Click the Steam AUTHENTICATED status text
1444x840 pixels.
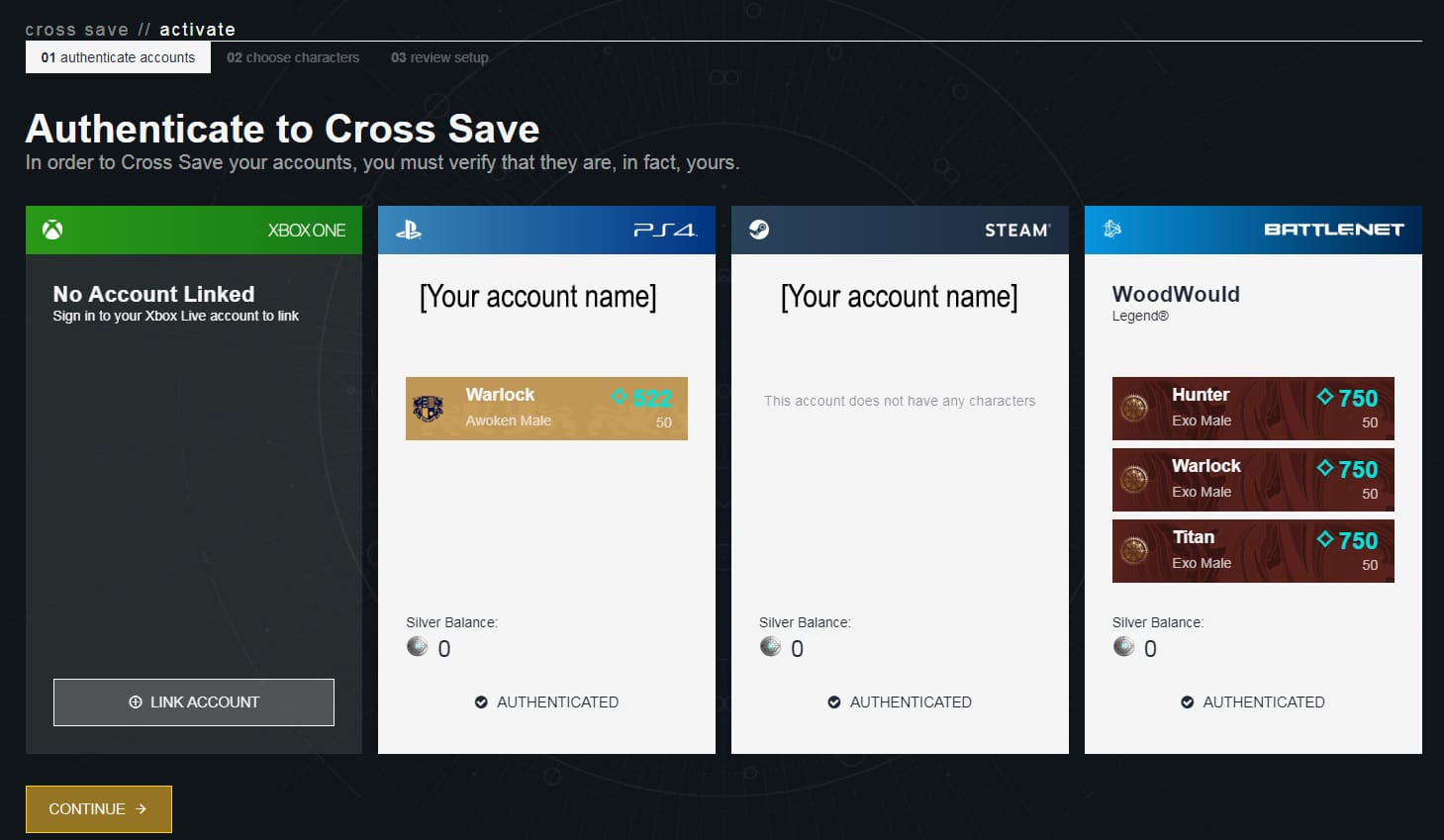(911, 702)
